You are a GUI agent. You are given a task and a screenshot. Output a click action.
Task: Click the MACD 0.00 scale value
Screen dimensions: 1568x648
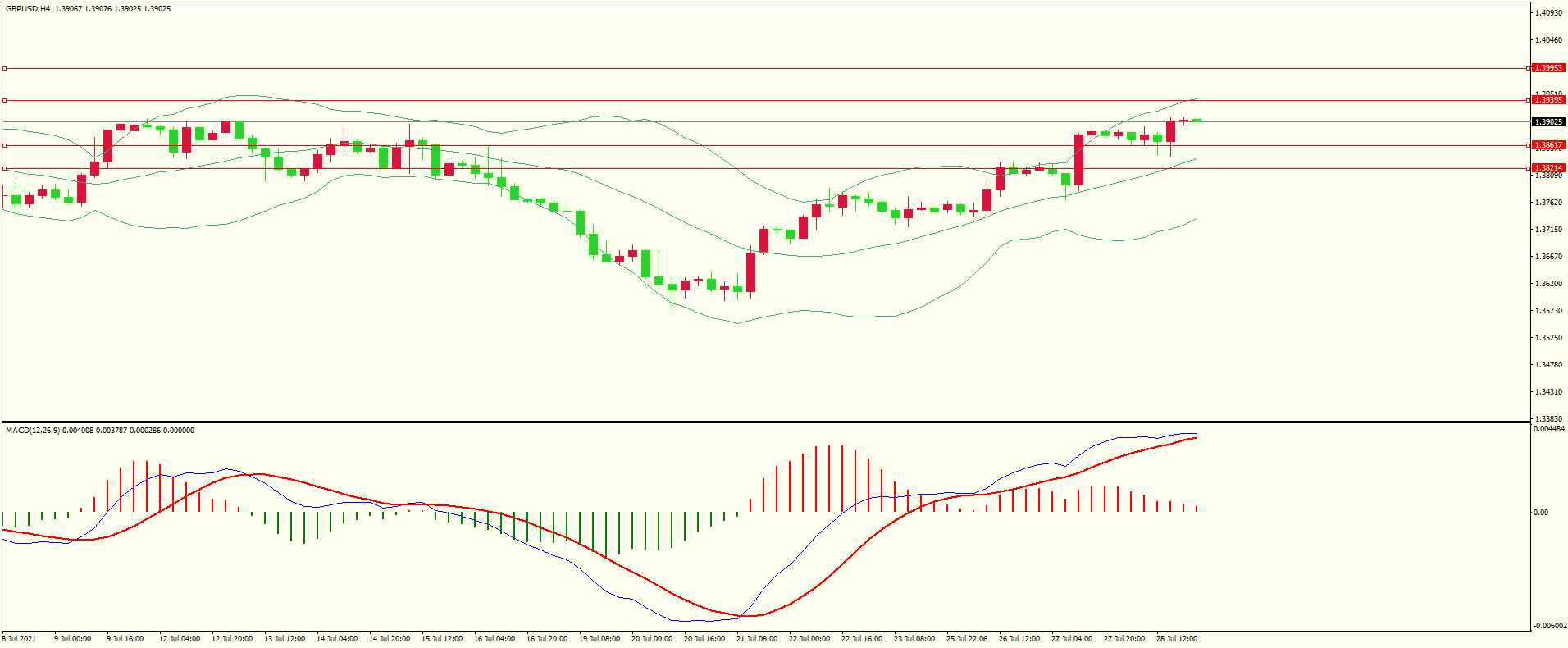point(1541,513)
